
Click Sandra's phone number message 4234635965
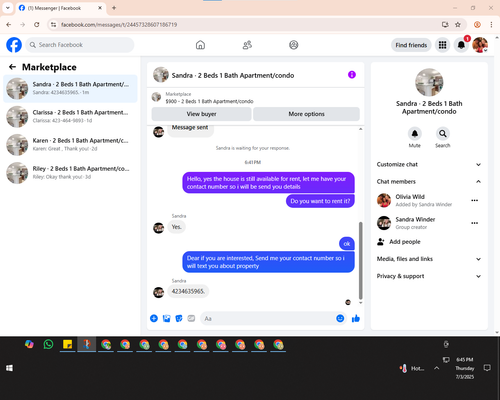click(x=188, y=291)
